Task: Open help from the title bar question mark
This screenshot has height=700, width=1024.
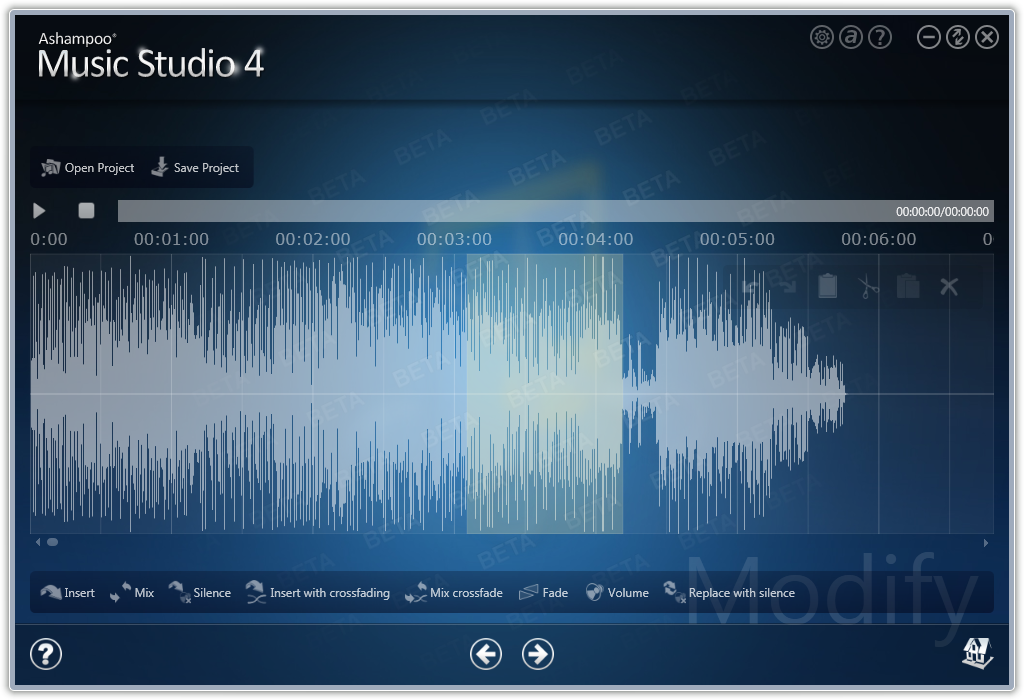Action: [880, 37]
